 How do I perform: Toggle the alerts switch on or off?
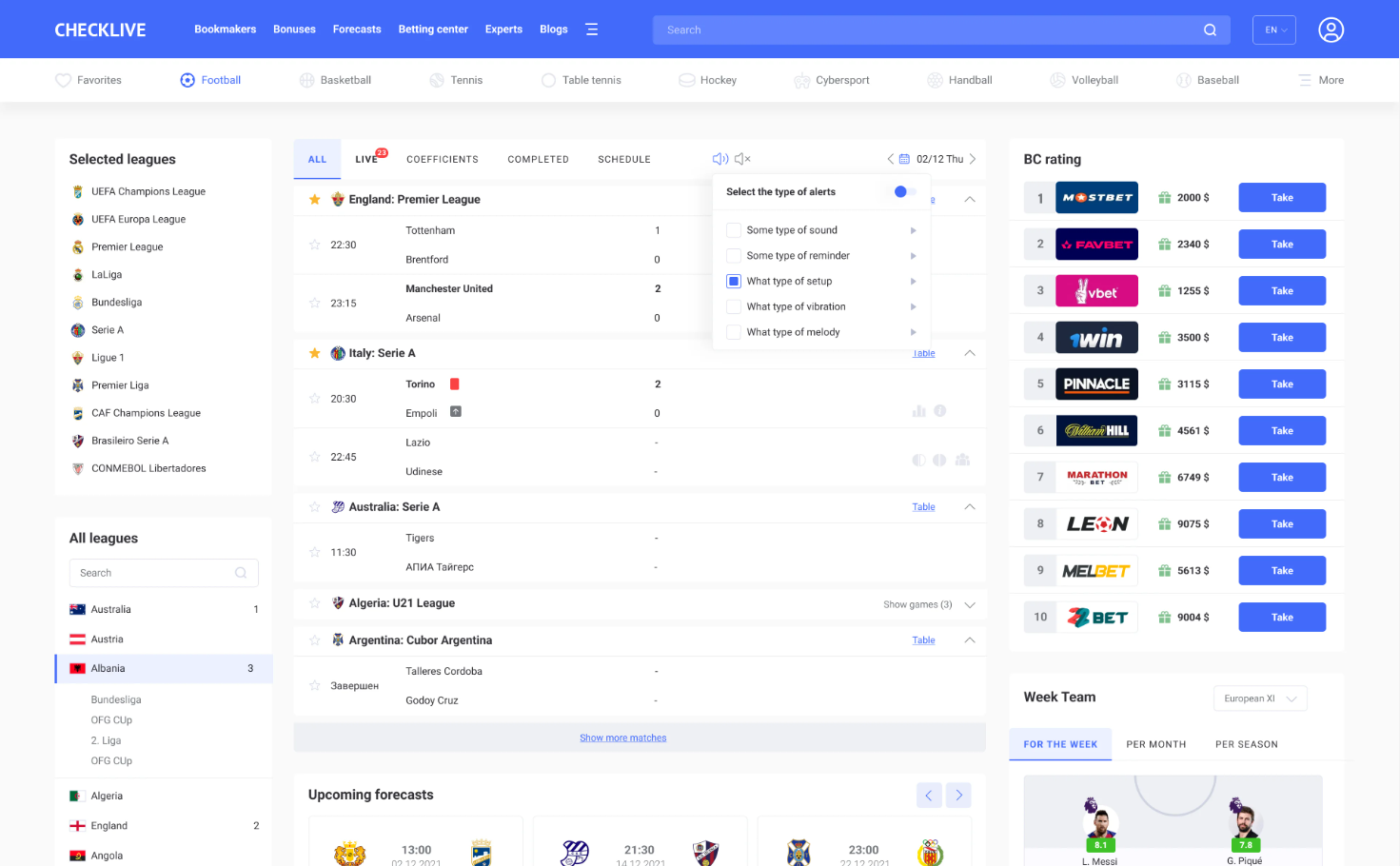coord(903,191)
